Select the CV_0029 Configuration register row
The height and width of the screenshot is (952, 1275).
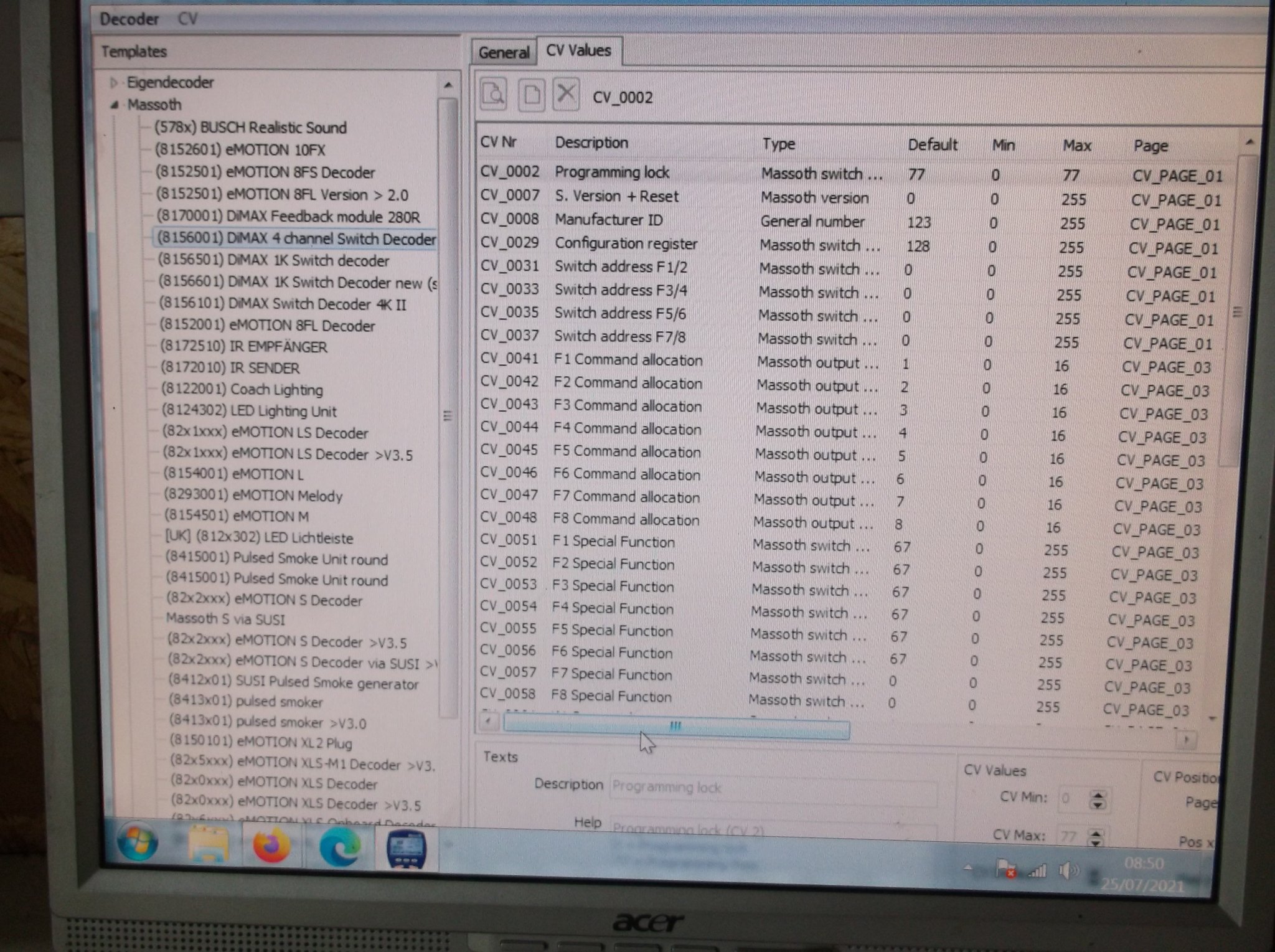click(x=849, y=245)
